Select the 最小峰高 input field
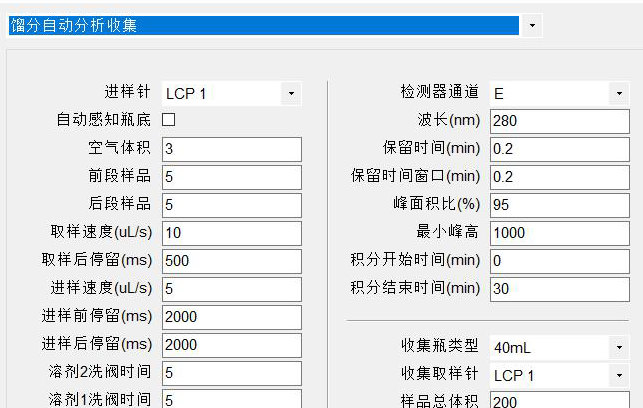The width and height of the screenshot is (643, 408). (558, 233)
